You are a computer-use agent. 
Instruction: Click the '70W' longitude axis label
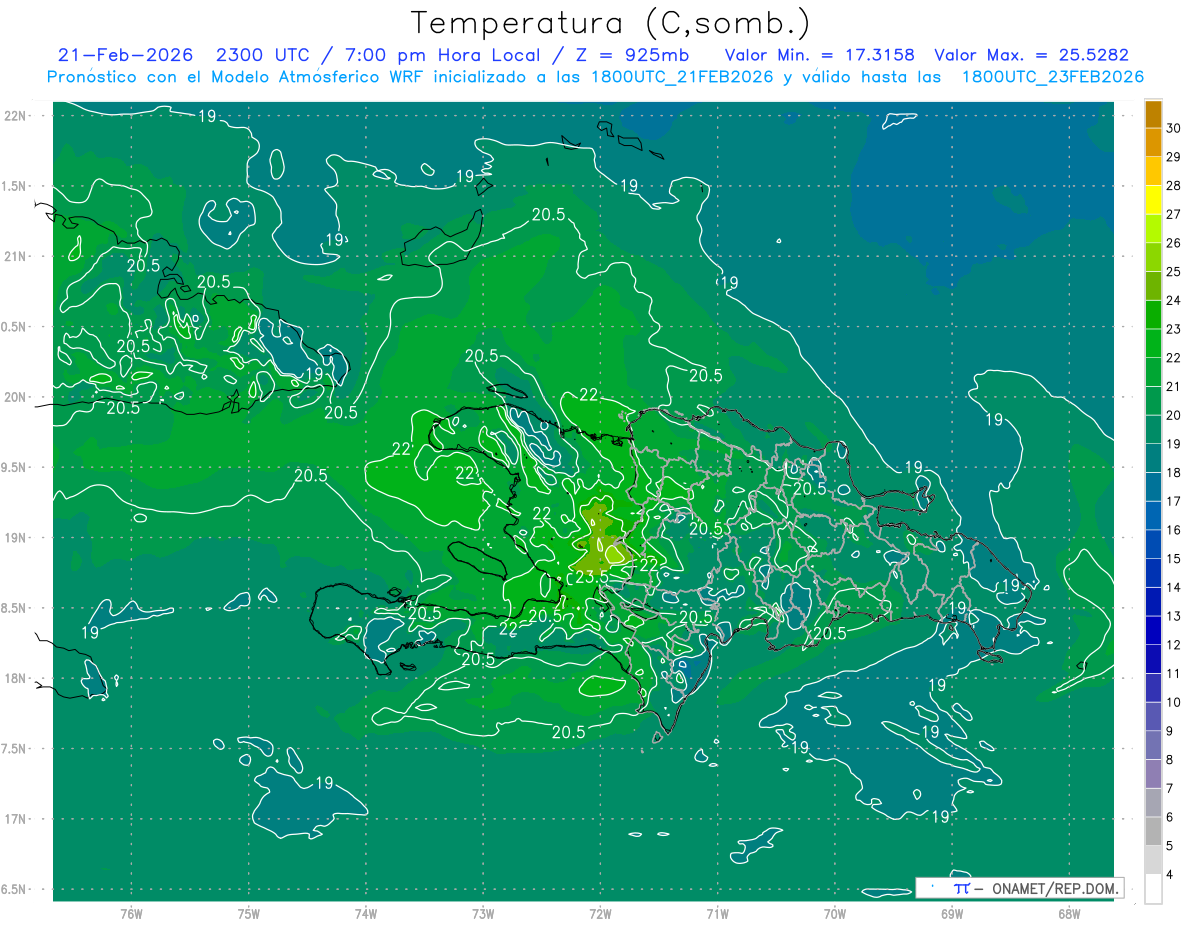[834, 913]
